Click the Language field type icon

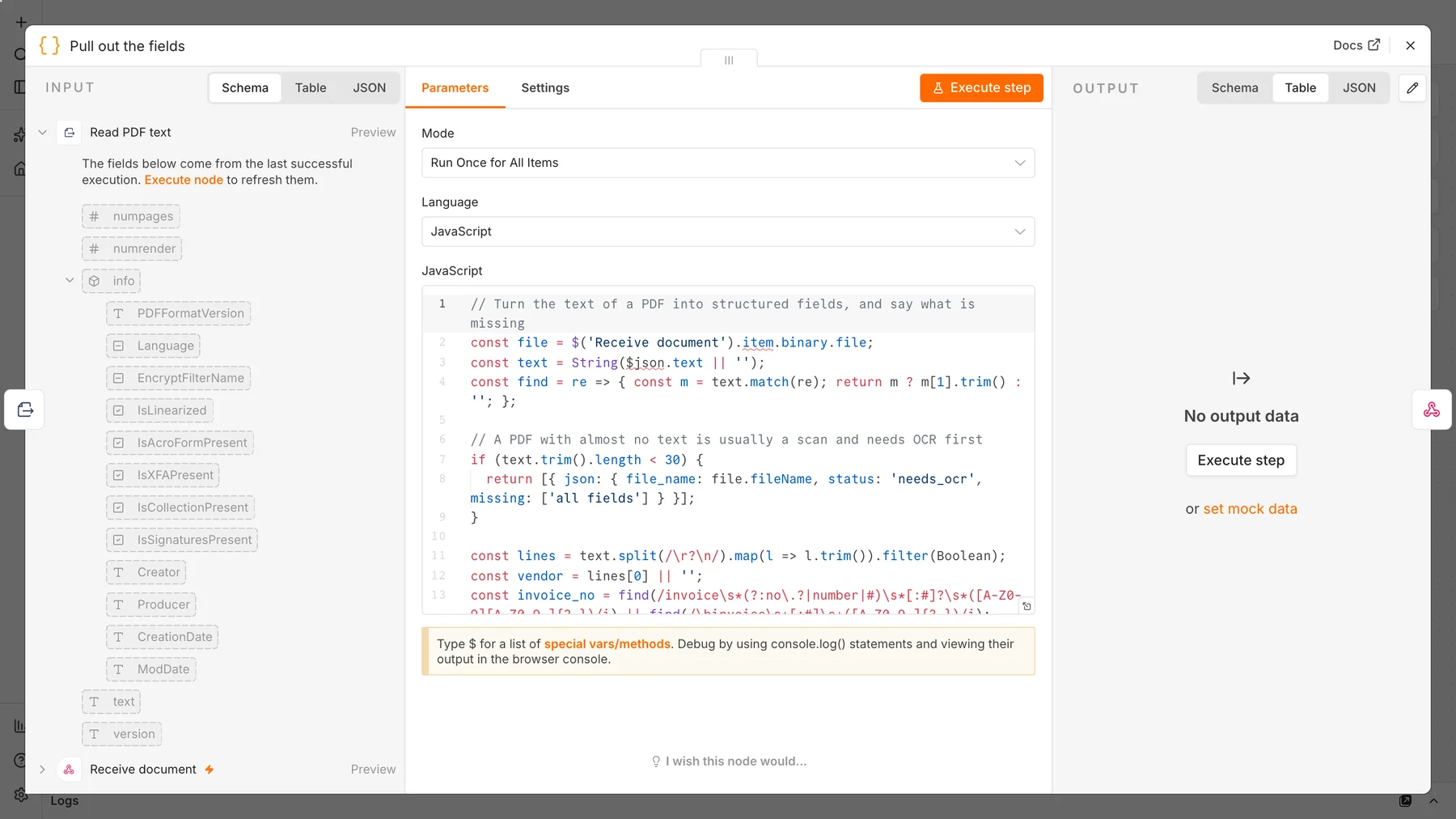click(x=119, y=346)
